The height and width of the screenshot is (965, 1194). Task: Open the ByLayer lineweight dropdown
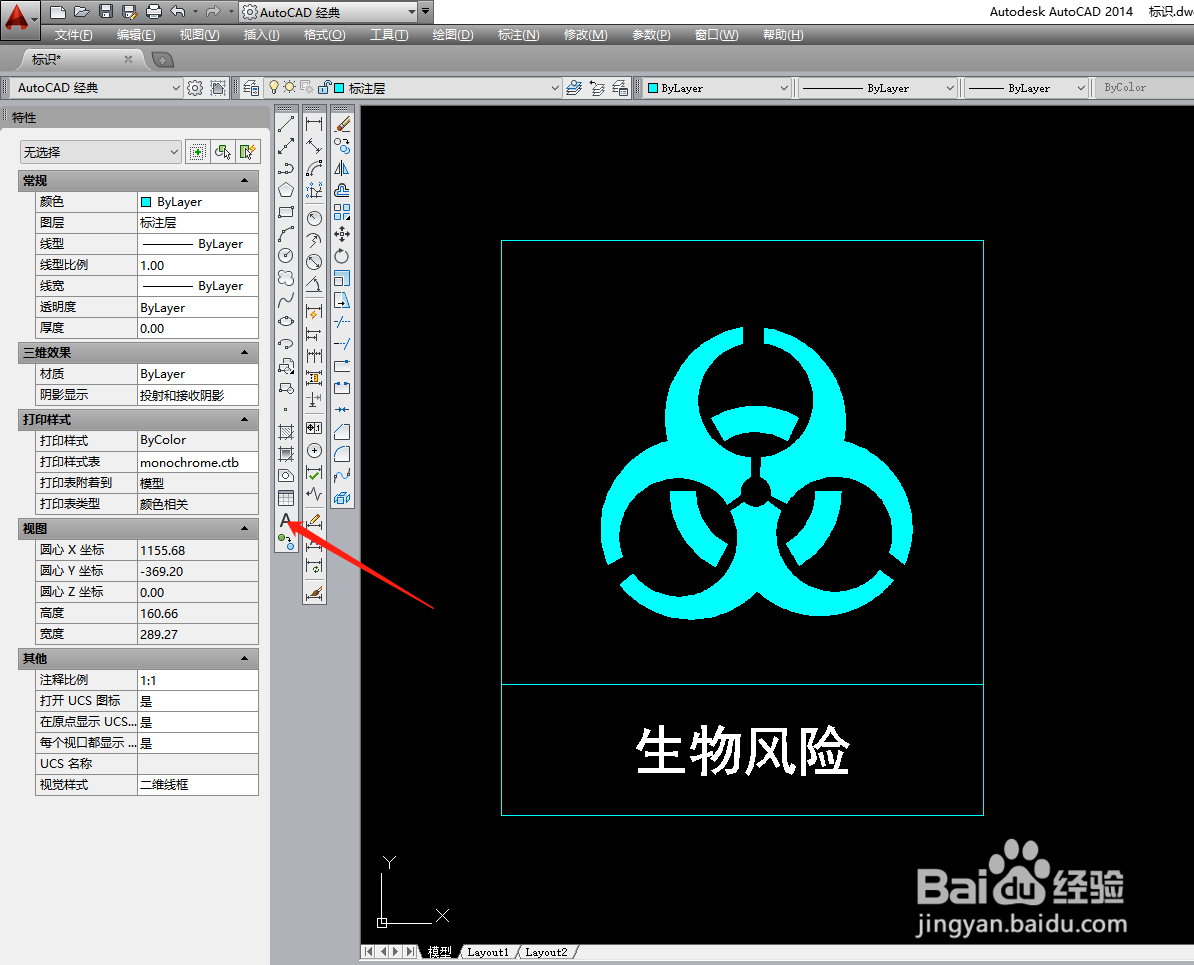tap(1081, 88)
